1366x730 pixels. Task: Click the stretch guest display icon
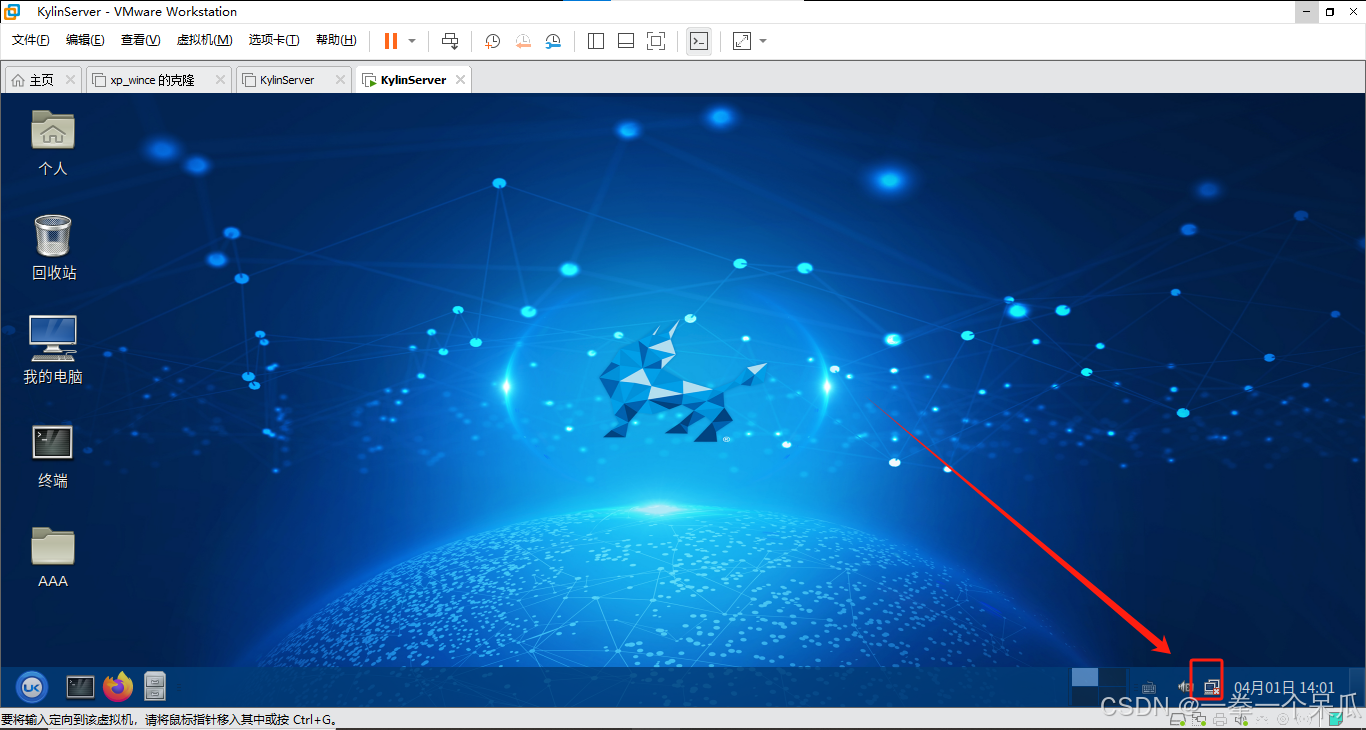(742, 41)
